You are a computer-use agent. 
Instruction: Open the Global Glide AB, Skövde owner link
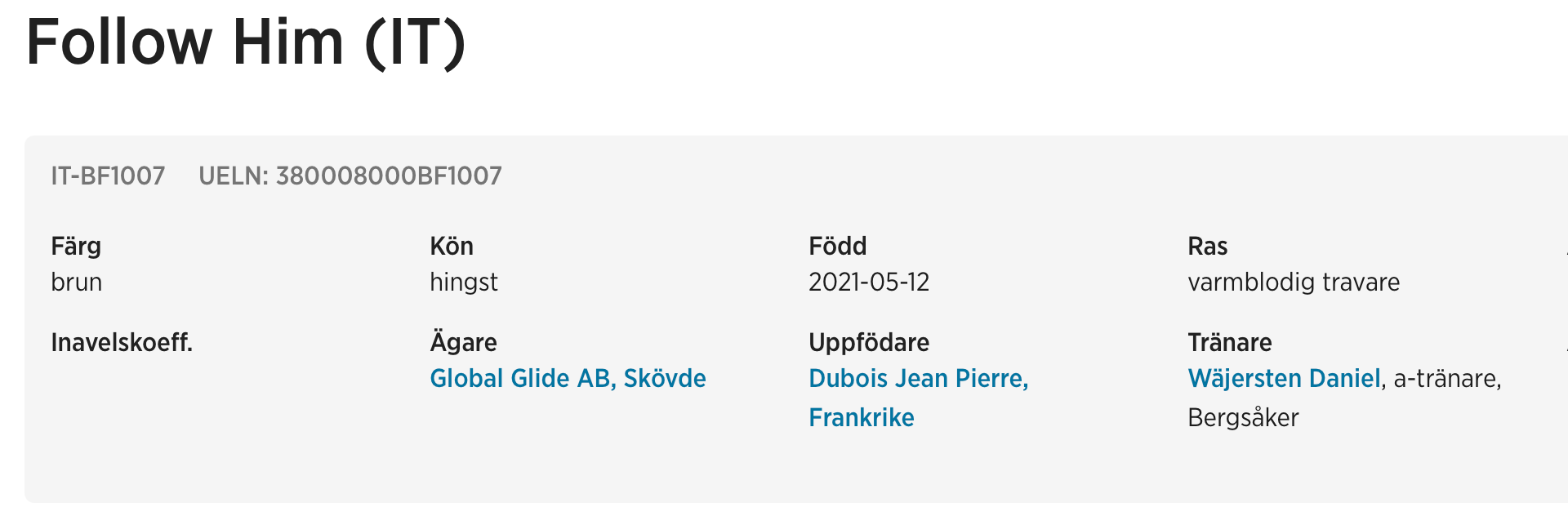[568, 379]
